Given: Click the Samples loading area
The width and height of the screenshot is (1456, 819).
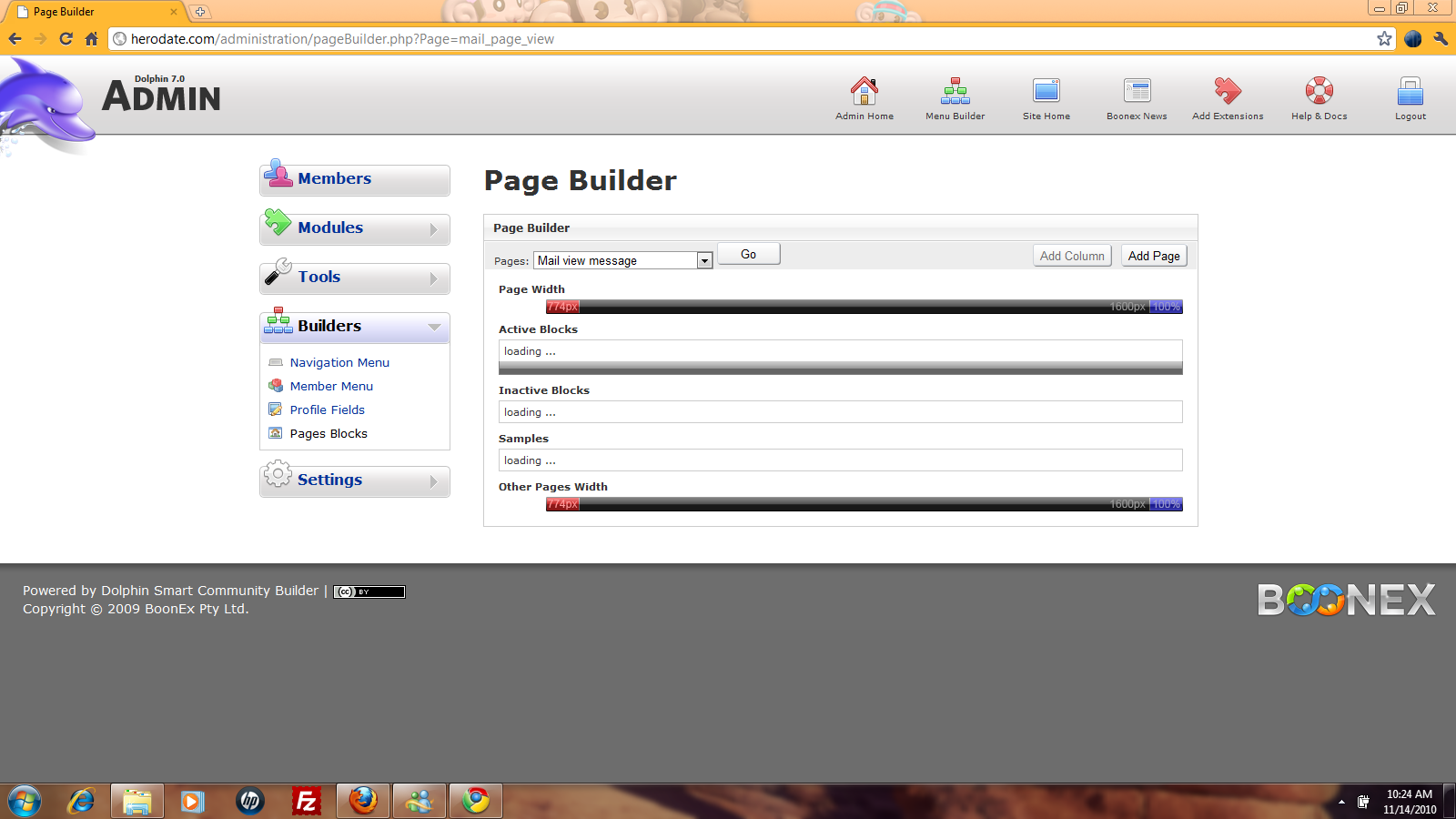Looking at the screenshot, I should [x=841, y=460].
